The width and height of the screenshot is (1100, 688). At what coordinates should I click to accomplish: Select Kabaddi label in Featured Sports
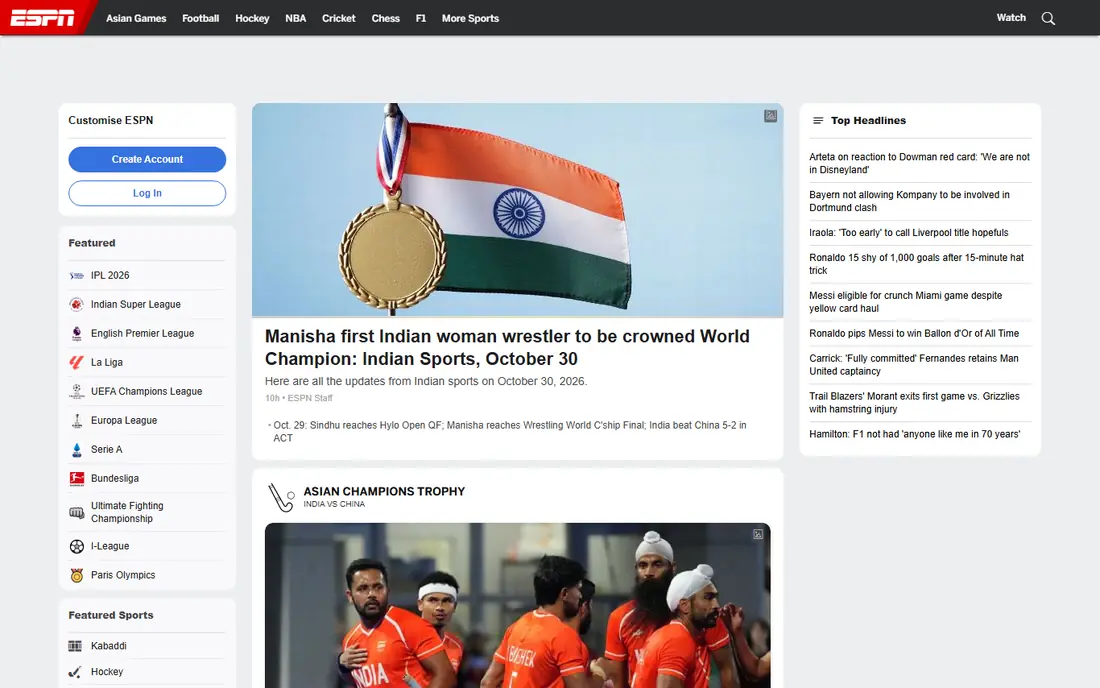click(x=109, y=646)
